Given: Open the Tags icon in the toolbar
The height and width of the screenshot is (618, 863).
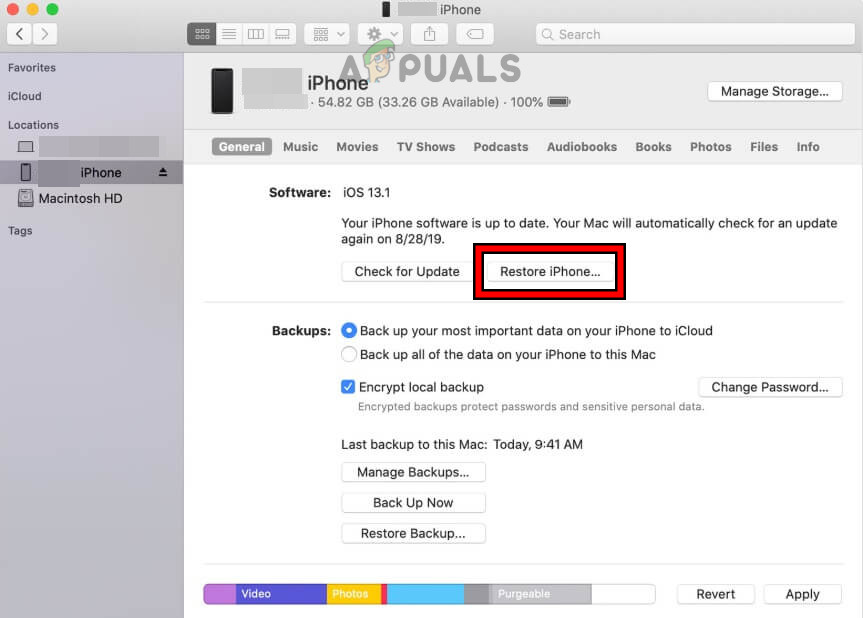Looking at the screenshot, I should [474, 33].
